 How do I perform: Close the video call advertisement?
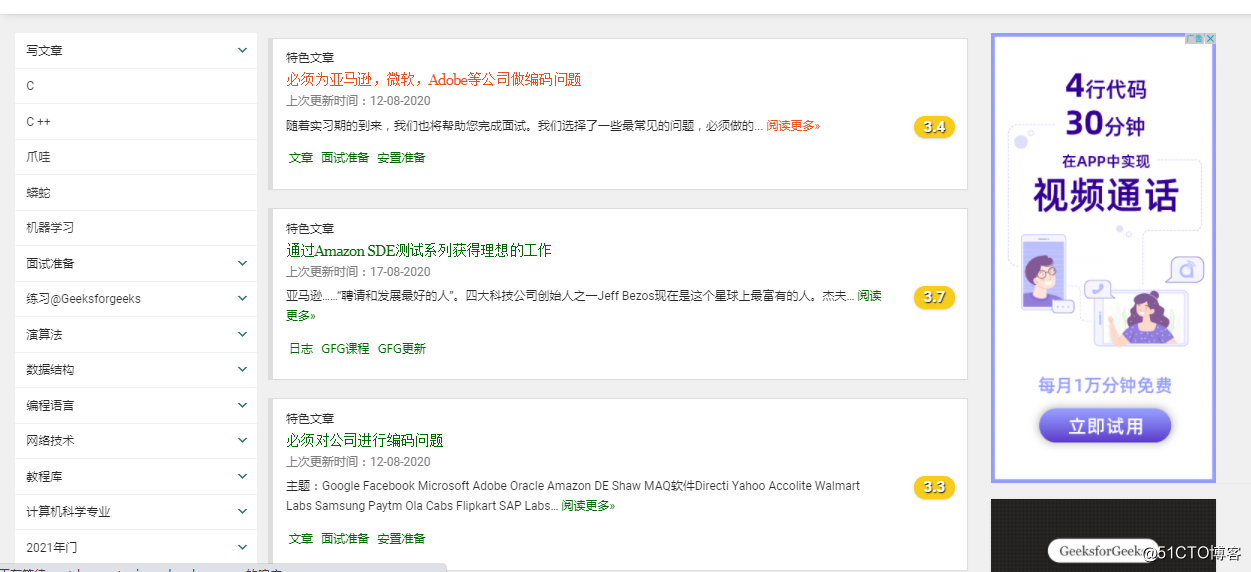1210,39
